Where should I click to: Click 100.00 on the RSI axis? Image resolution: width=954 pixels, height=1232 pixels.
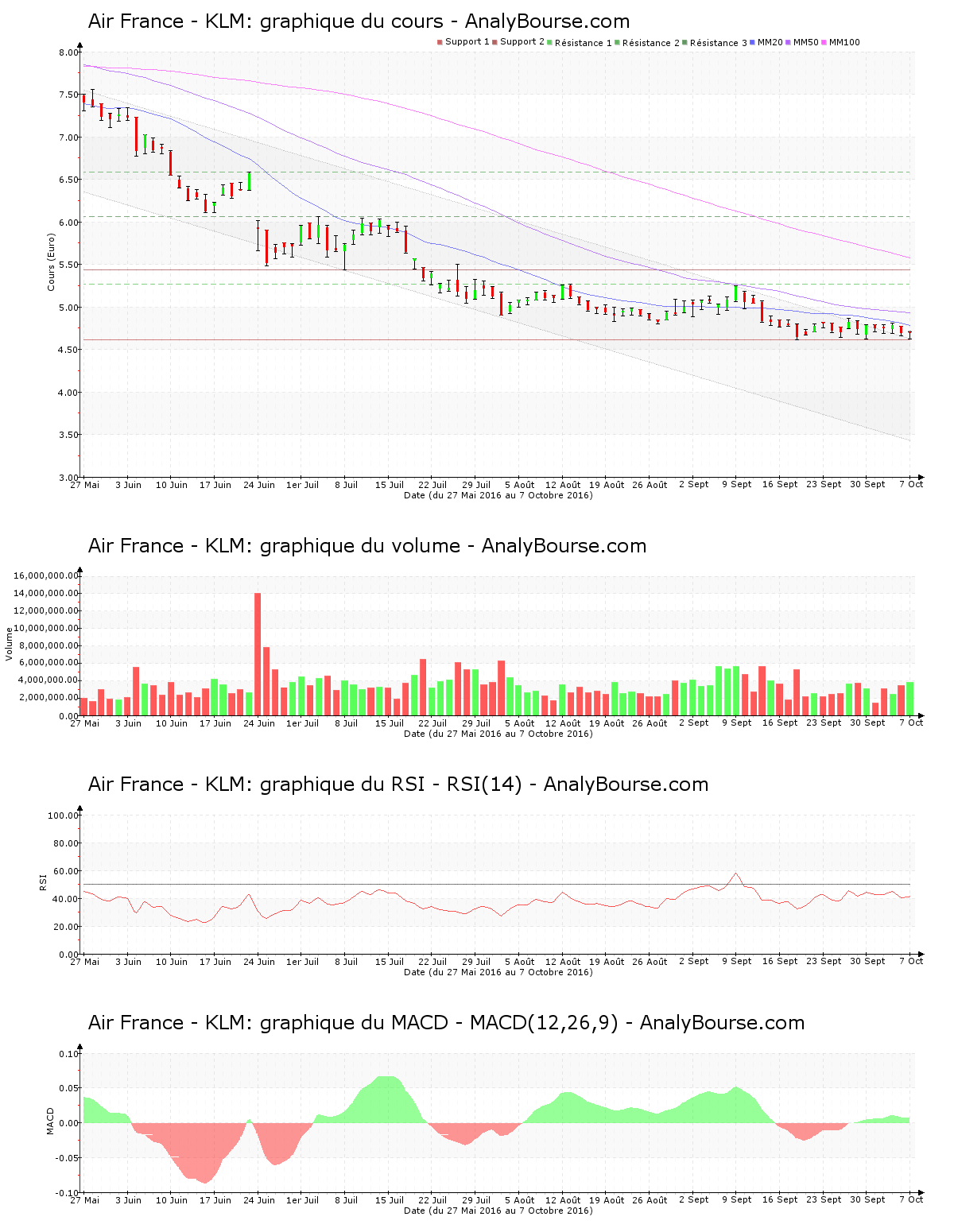64,816
